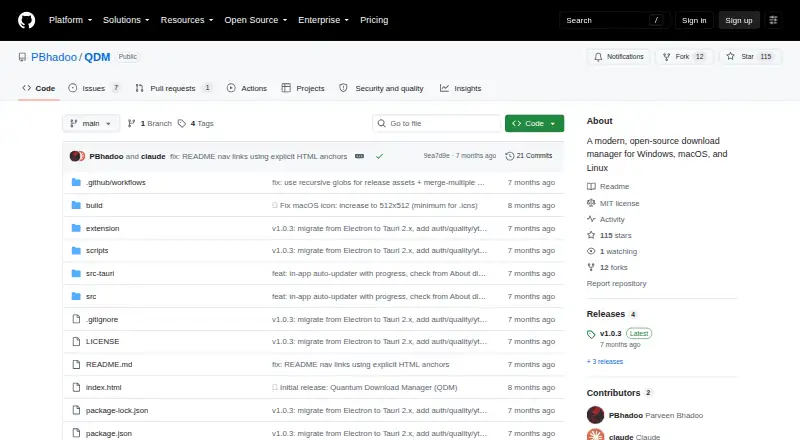Open commit message about macOS icon 512x512
Screen dimensions: 800x440
tap(378, 205)
